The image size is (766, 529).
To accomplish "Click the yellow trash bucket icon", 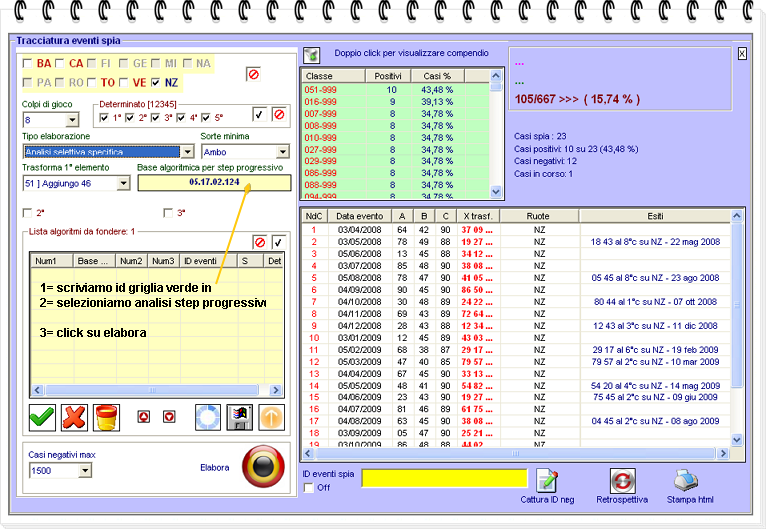I will (x=106, y=418).
